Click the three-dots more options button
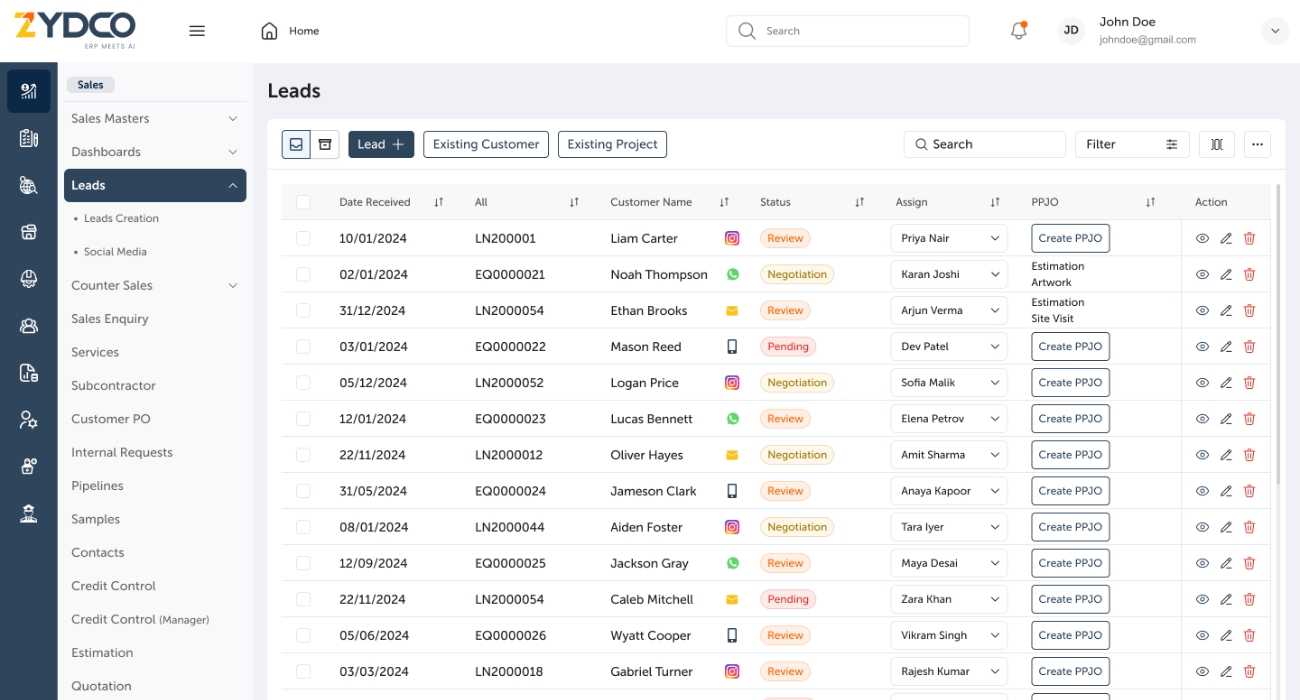The image size is (1300, 700). 1257,144
